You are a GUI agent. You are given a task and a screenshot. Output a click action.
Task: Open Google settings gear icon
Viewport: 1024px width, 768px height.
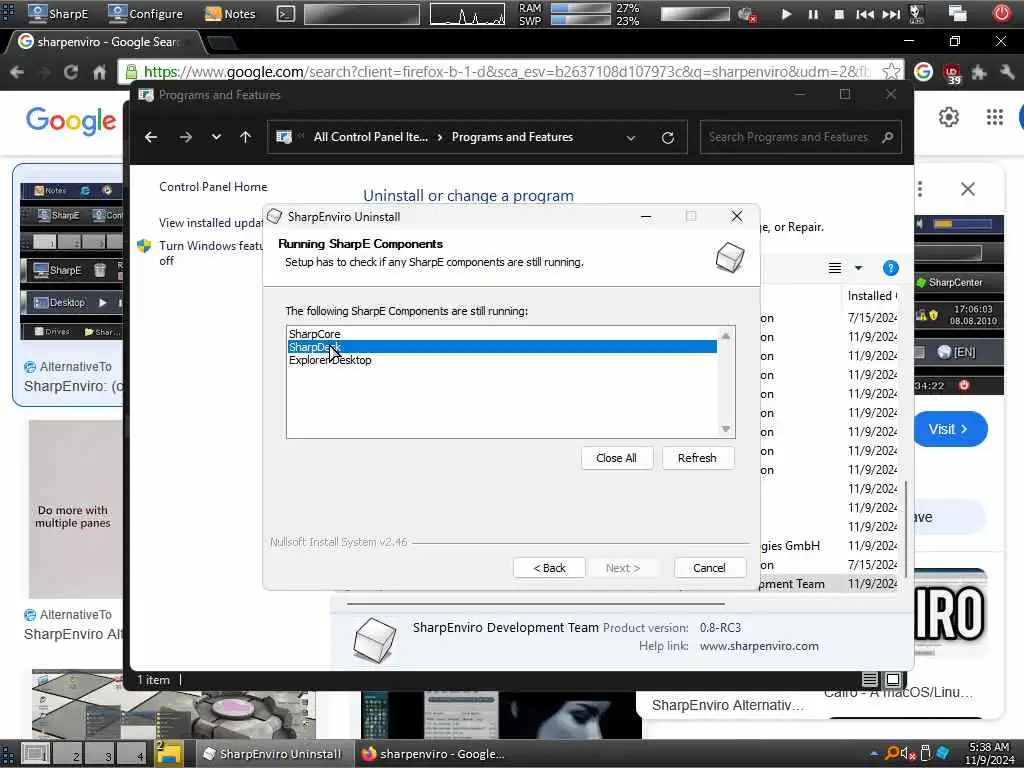(x=949, y=118)
